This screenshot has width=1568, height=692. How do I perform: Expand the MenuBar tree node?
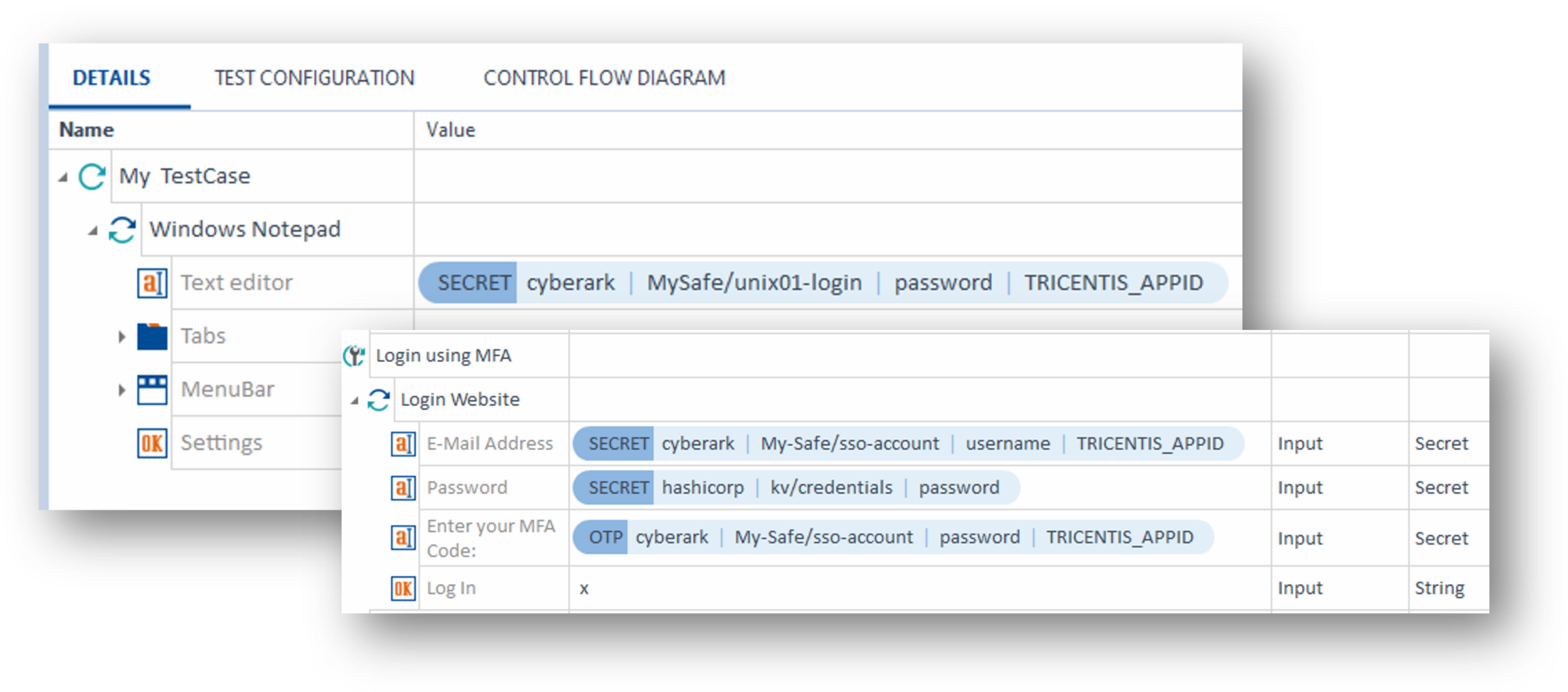tap(122, 389)
